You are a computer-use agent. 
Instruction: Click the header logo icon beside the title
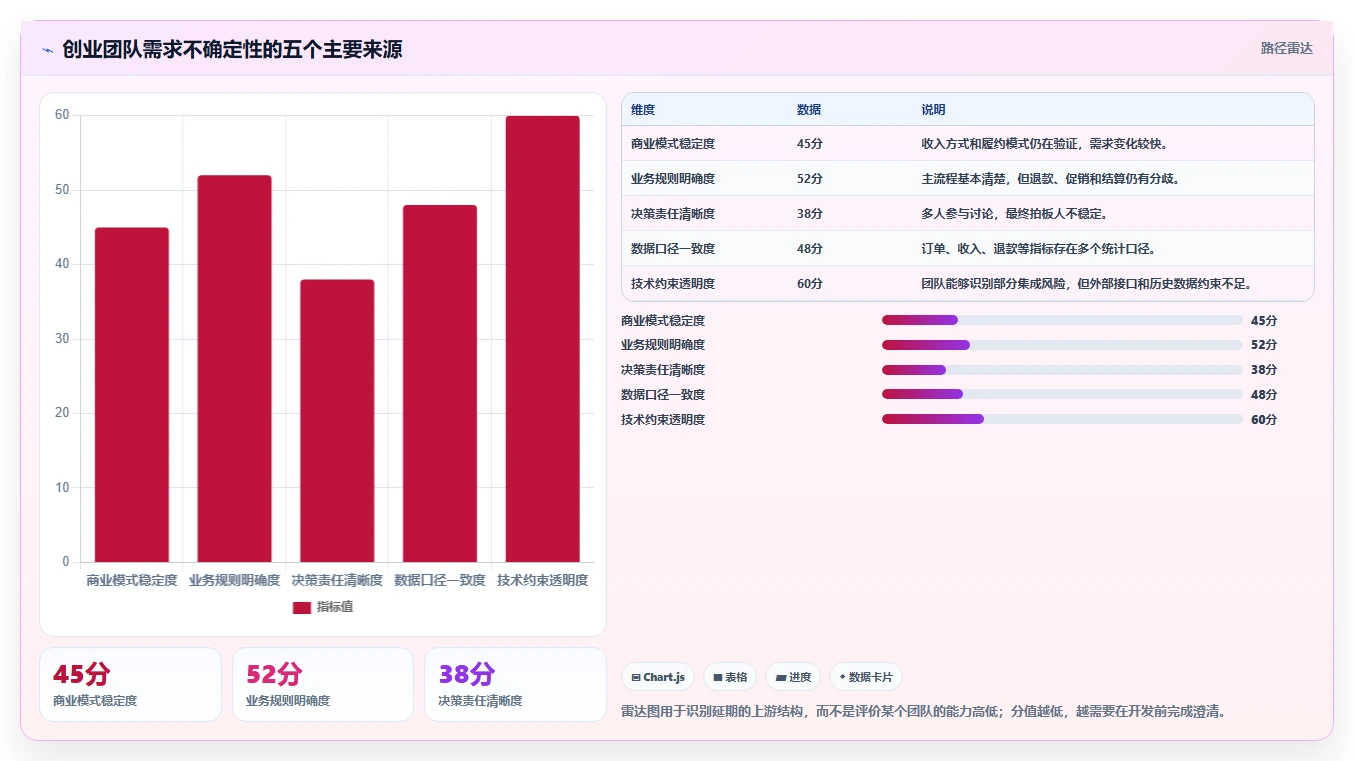pos(47,50)
